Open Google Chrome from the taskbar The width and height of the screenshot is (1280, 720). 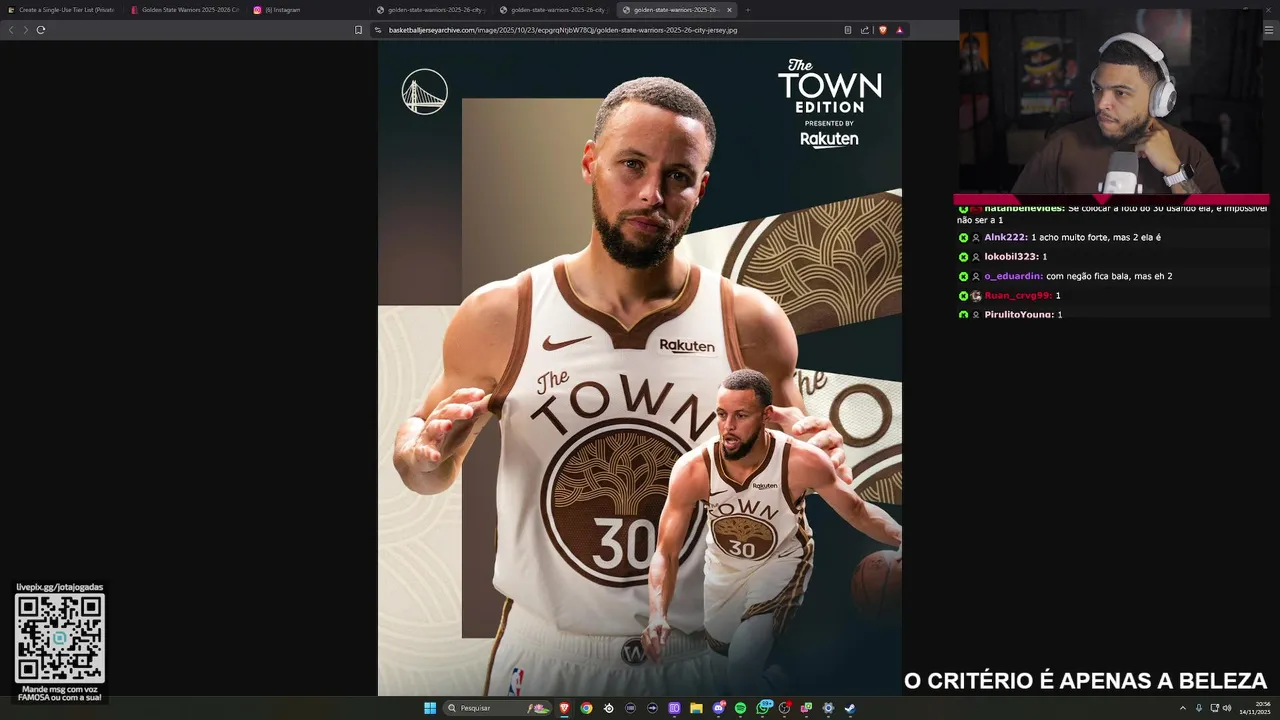click(586, 708)
